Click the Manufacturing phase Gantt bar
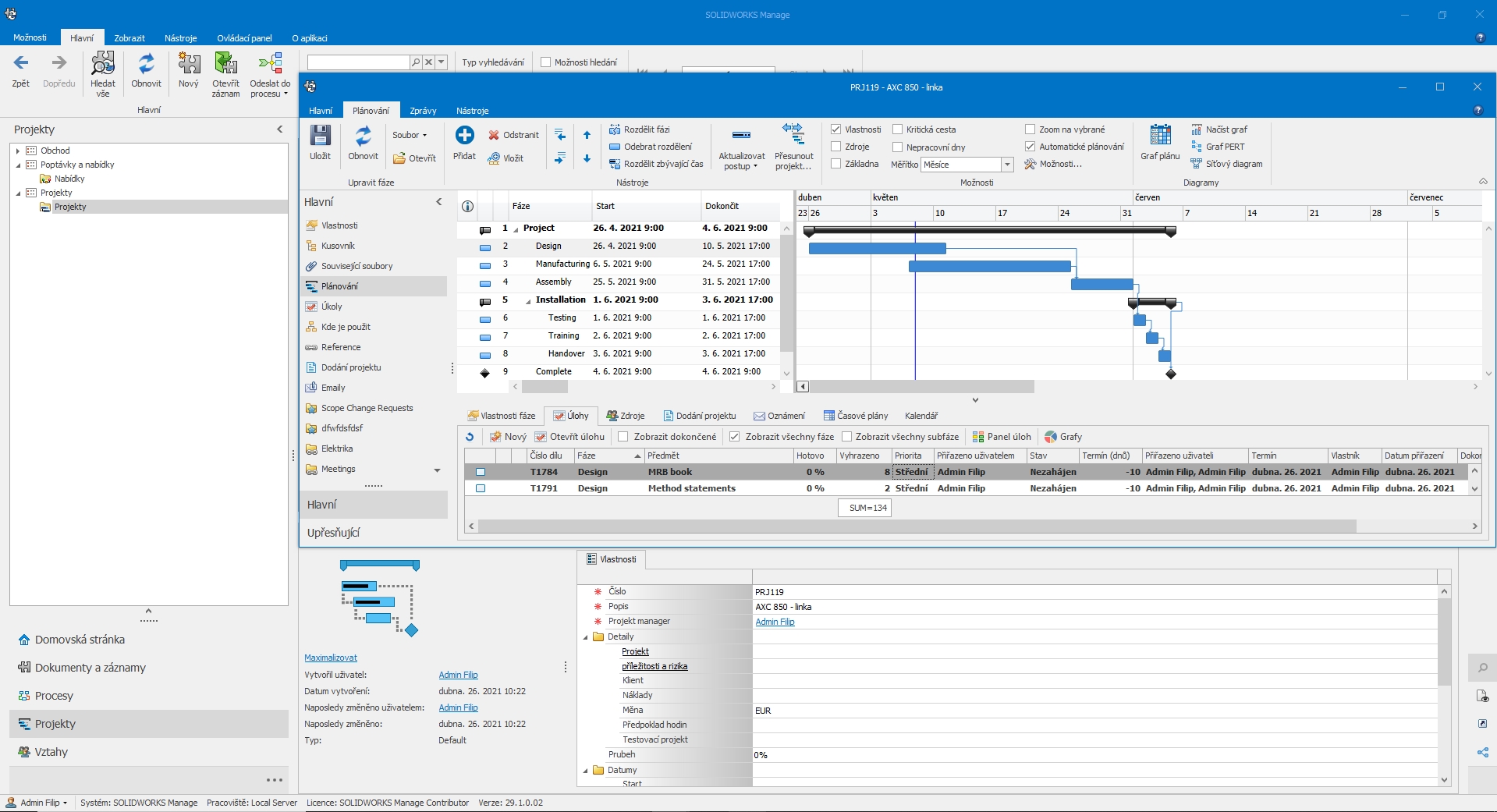This screenshot has height=812, width=1497. point(990,266)
